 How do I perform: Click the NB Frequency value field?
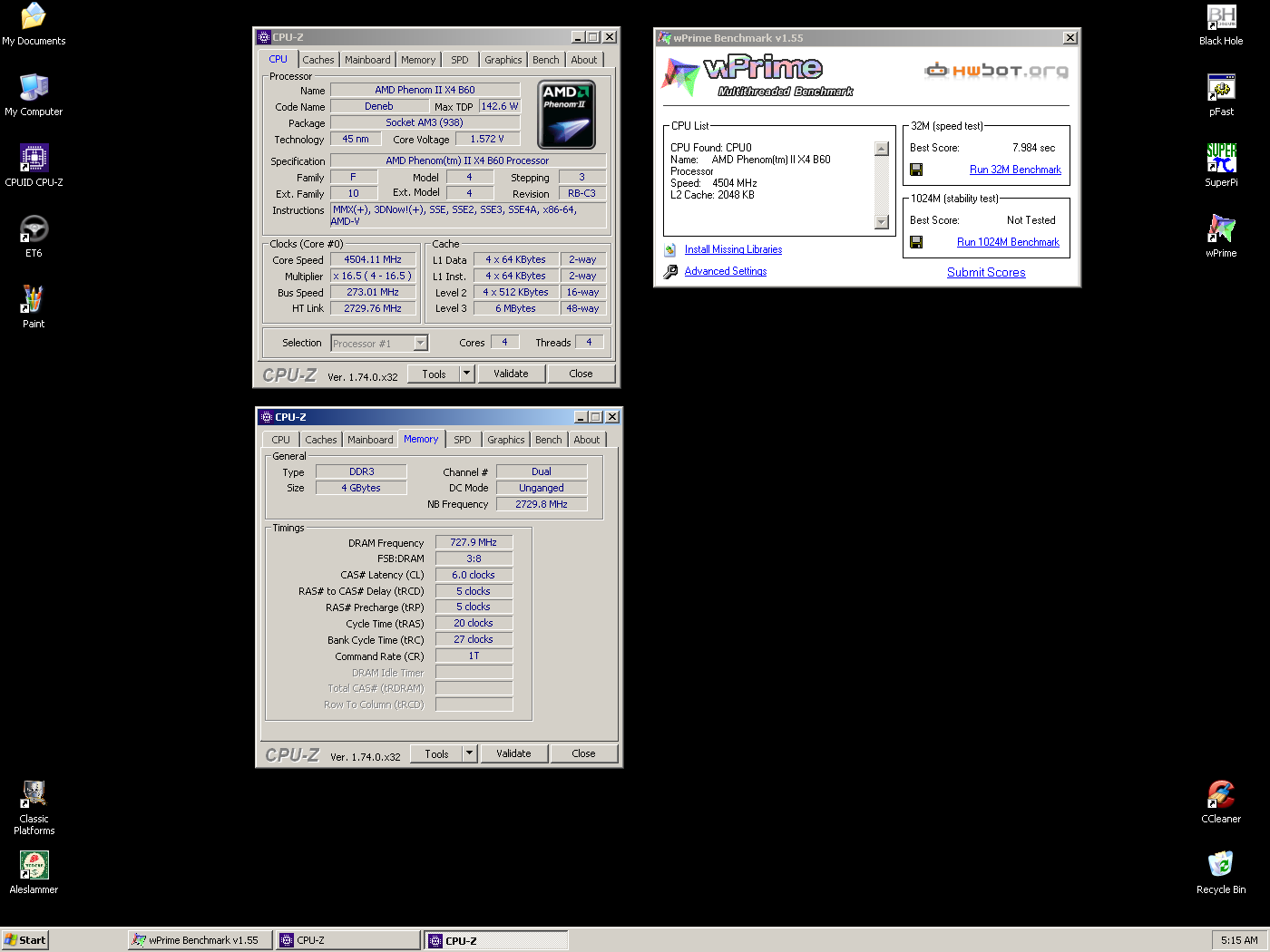click(542, 504)
